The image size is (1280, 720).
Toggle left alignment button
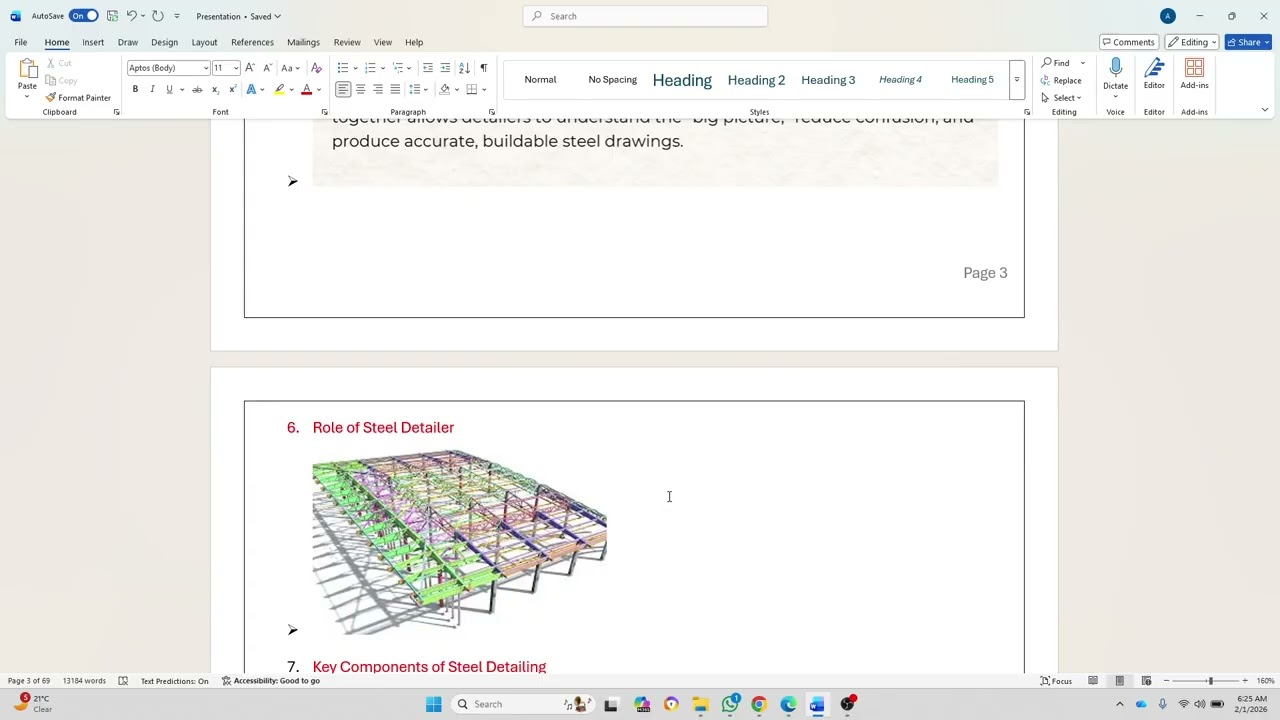click(x=343, y=90)
